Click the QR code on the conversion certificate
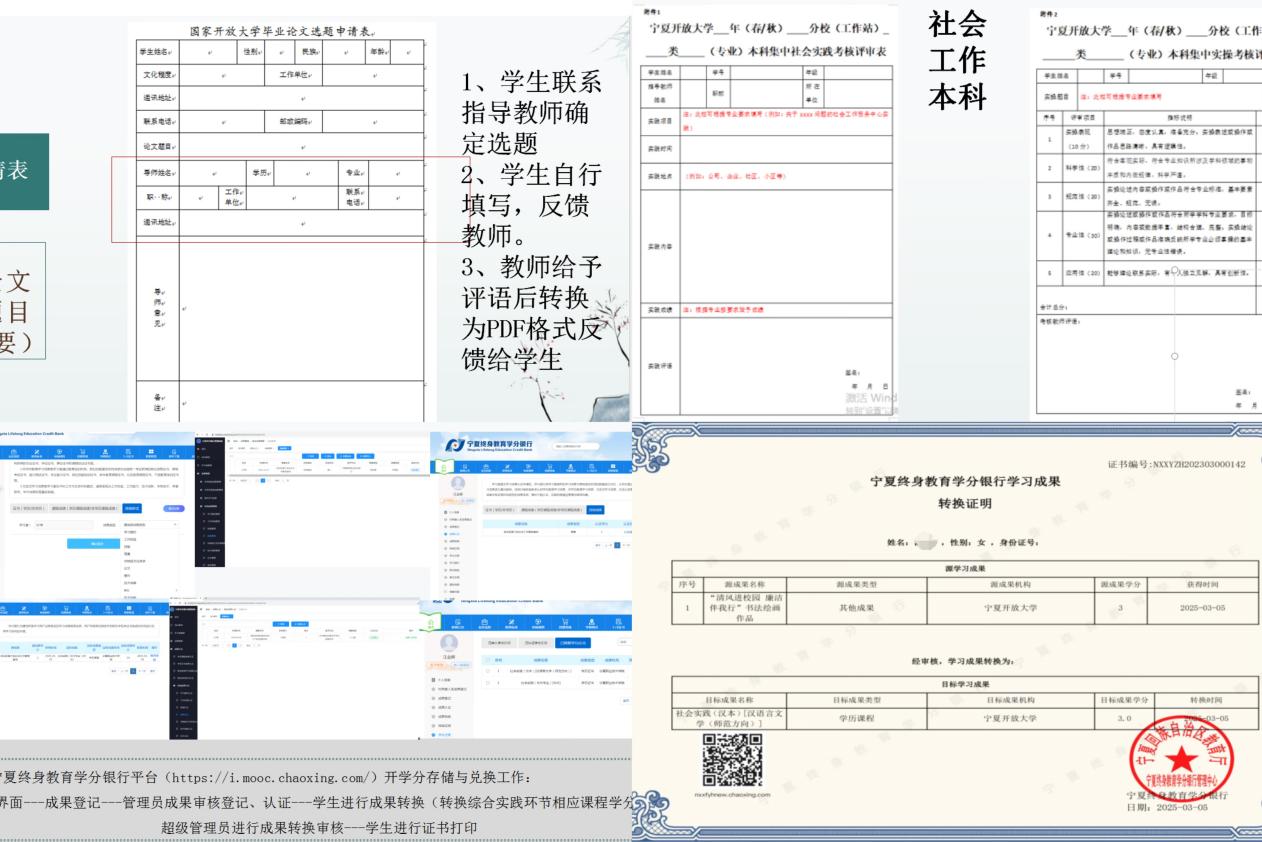The image size is (1262, 842). point(734,760)
